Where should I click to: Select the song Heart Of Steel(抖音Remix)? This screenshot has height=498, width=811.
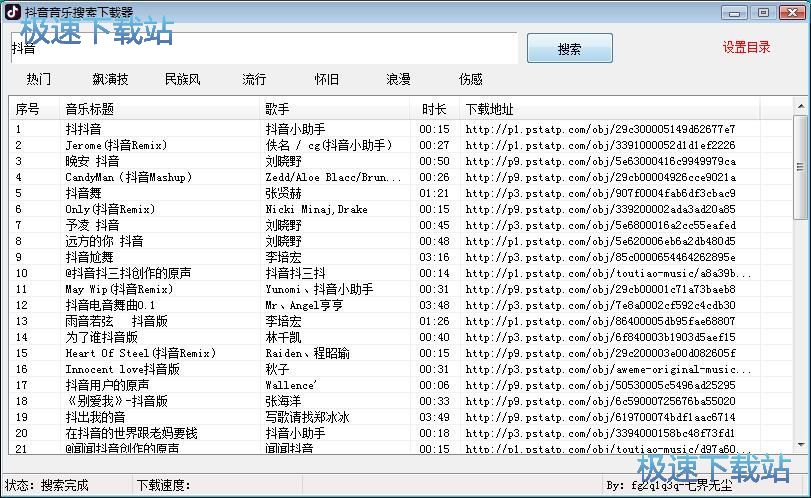coord(141,353)
